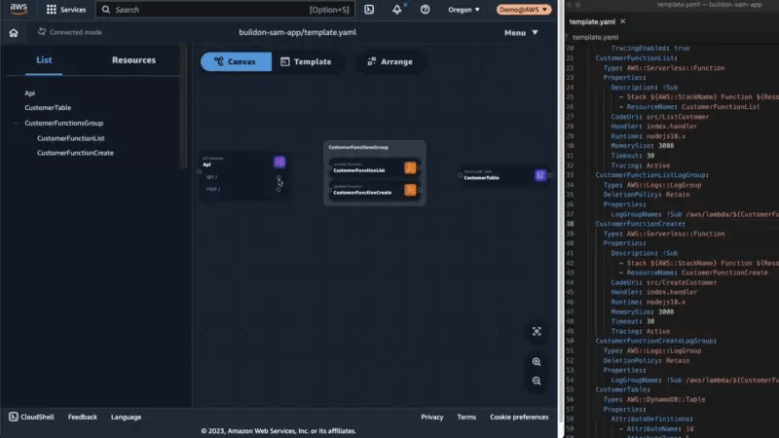Click the CustomerTable left input port
This screenshot has width=779, height=438.
[x=460, y=175]
